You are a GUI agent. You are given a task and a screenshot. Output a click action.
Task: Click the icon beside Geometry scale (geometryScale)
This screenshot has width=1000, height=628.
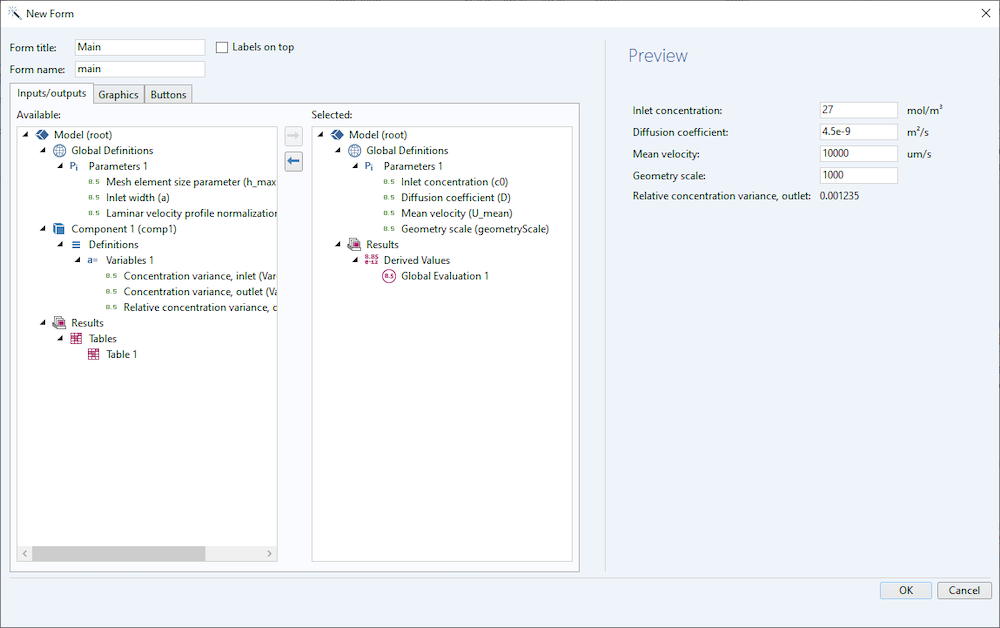(389, 229)
